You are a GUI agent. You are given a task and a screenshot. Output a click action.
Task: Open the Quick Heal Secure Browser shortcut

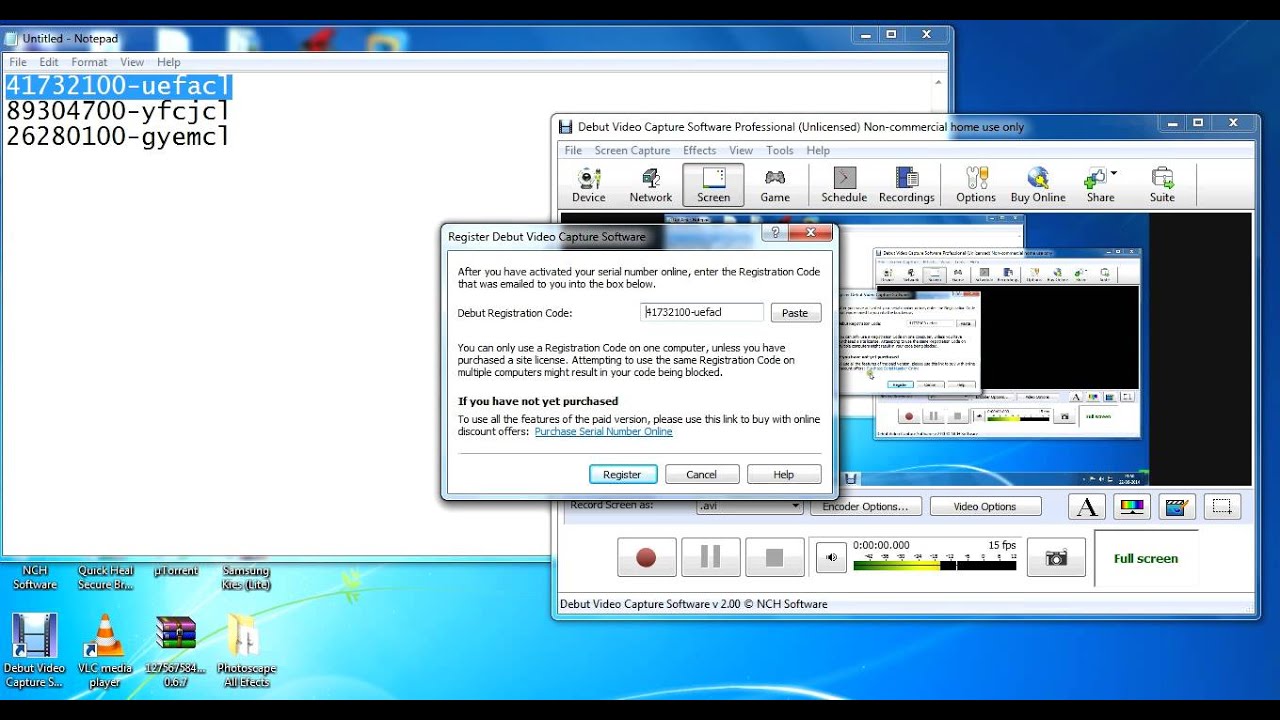point(106,577)
